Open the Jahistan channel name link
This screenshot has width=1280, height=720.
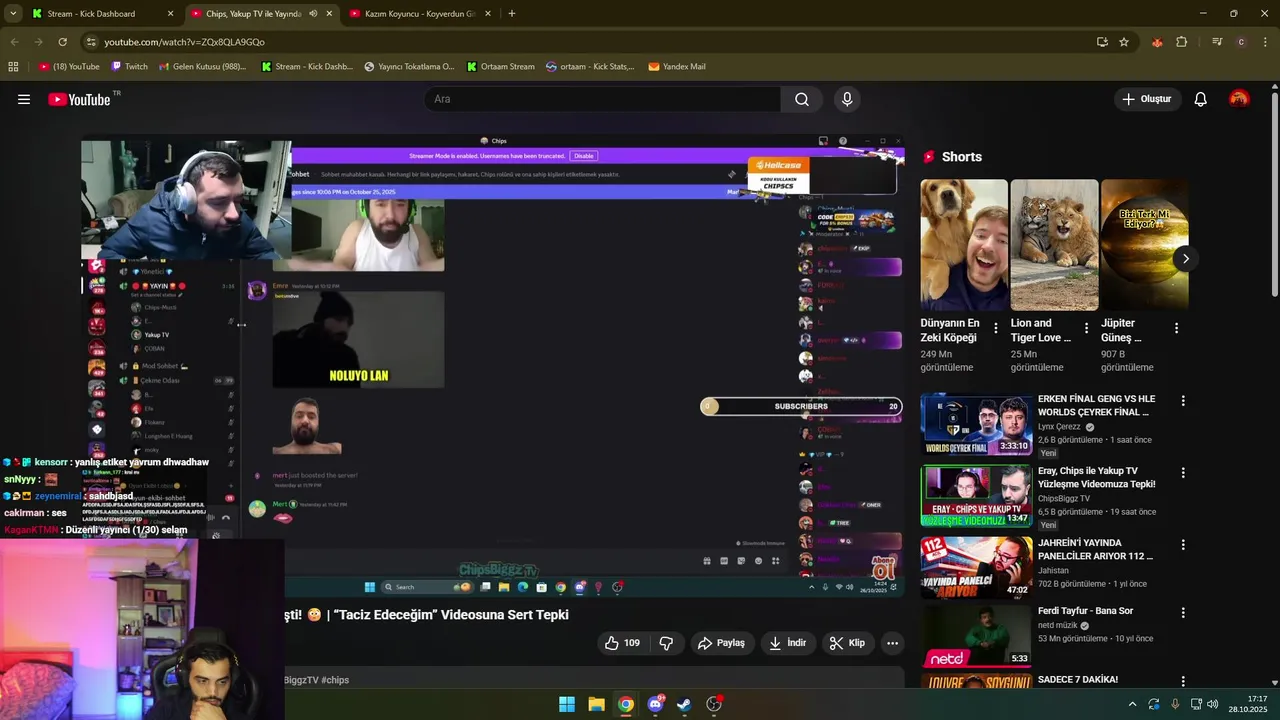[1053, 570]
